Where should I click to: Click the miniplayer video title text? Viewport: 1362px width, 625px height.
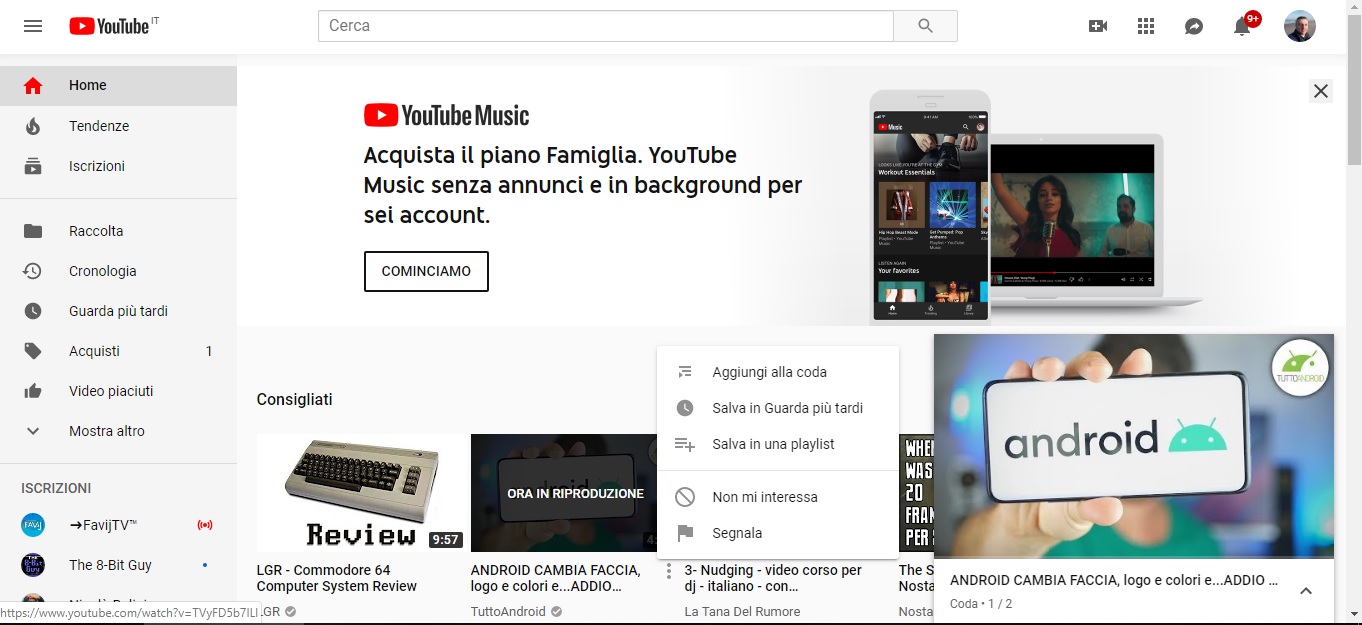pyautogui.click(x=1114, y=580)
